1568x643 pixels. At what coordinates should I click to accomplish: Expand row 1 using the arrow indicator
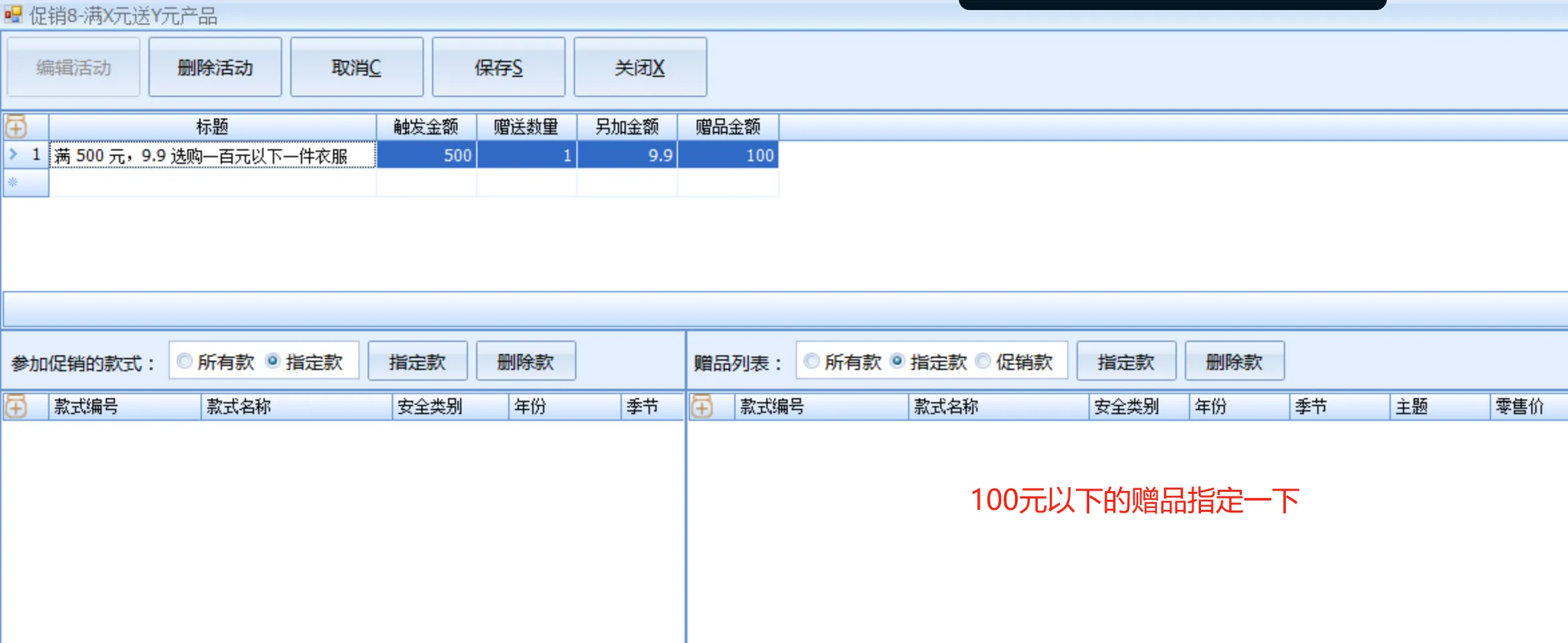(13, 155)
